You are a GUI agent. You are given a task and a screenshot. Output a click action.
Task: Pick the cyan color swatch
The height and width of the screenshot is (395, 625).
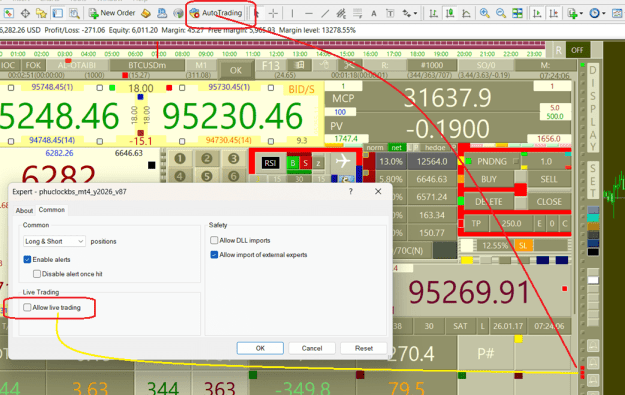pos(593,218)
